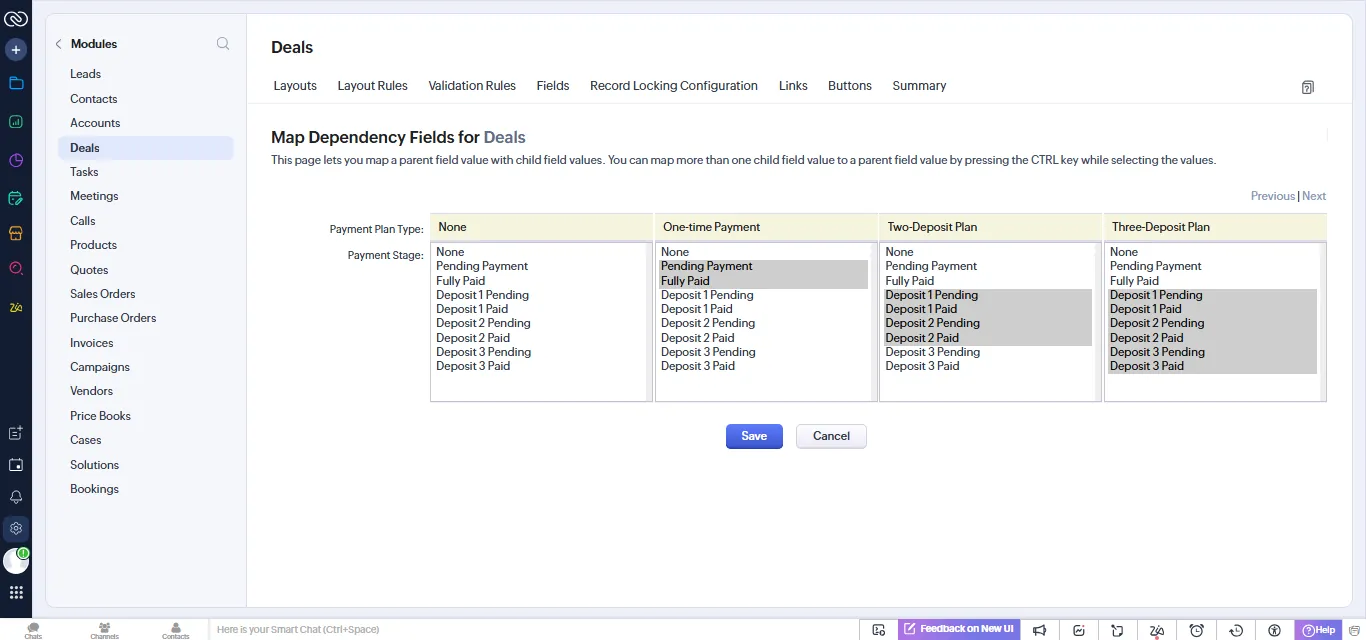Select Deposit 1 Paid under One-time Payment

[763, 309]
